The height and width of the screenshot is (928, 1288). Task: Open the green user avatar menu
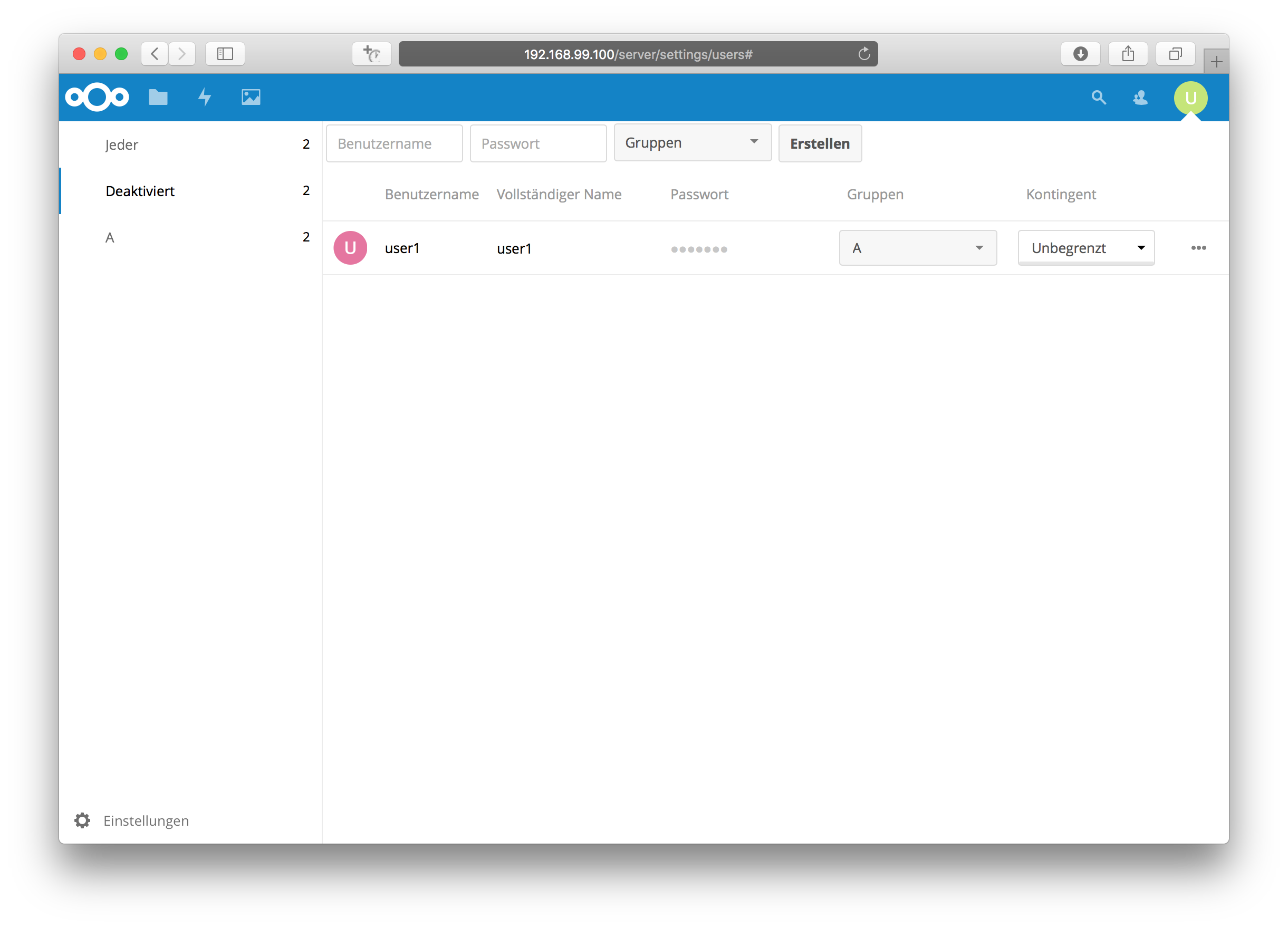point(1190,98)
